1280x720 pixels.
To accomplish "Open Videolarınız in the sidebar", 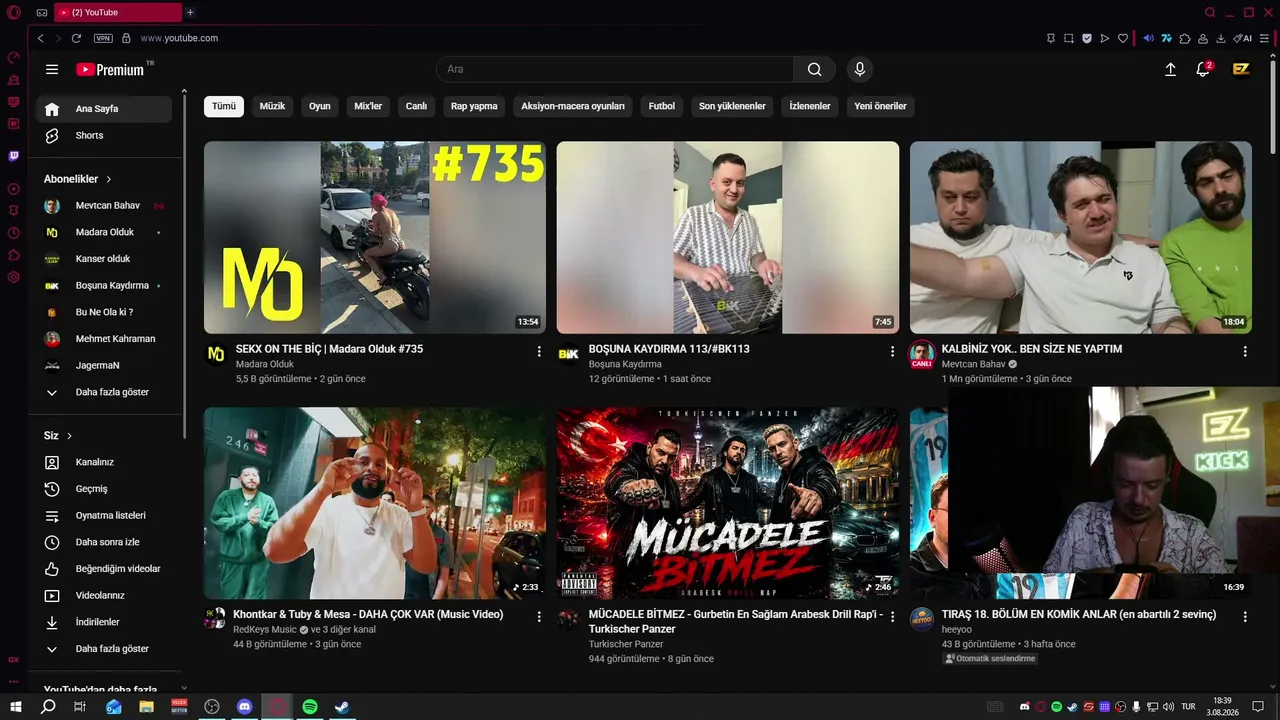I will (x=104, y=595).
